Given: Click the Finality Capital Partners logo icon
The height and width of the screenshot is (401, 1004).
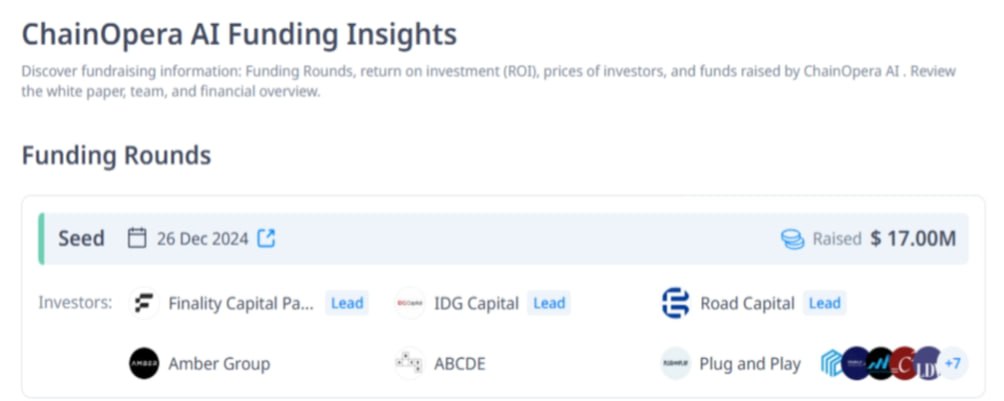Looking at the screenshot, I should tap(144, 303).
